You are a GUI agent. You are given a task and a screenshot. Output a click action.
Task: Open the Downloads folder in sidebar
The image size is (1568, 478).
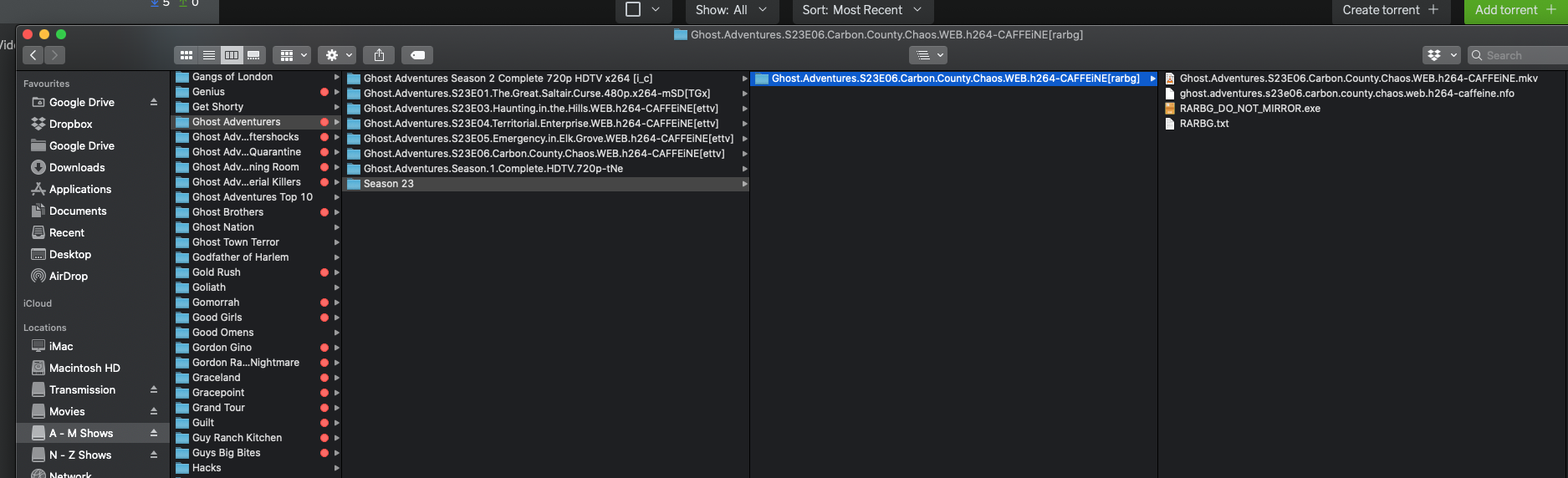coord(76,168)
